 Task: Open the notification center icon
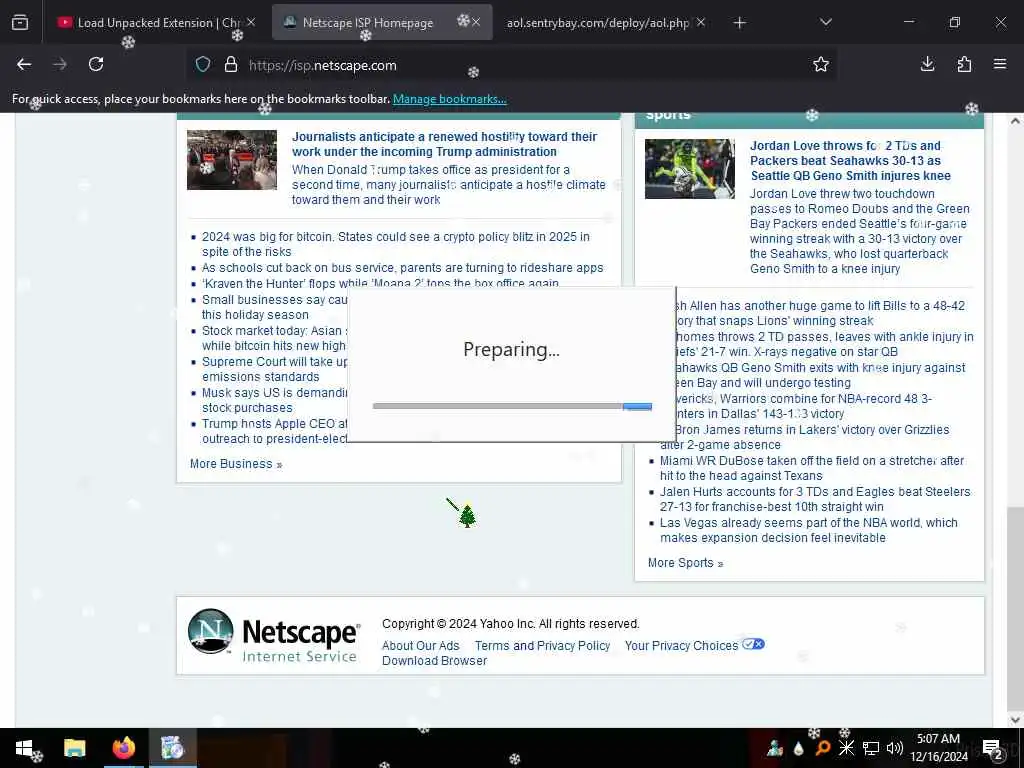pyautogui.click(x=993, y=748)
